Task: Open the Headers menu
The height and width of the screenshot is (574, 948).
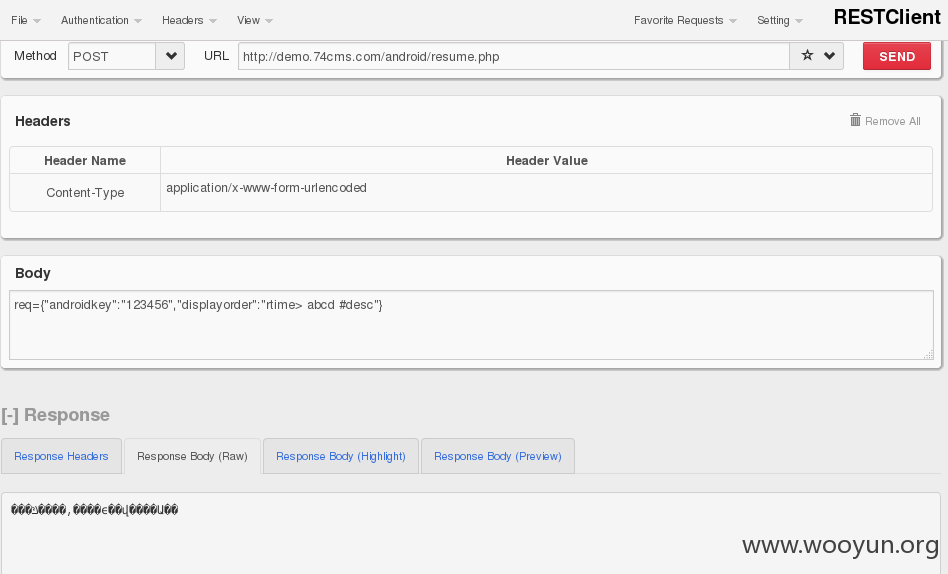Action: [189, 20]
